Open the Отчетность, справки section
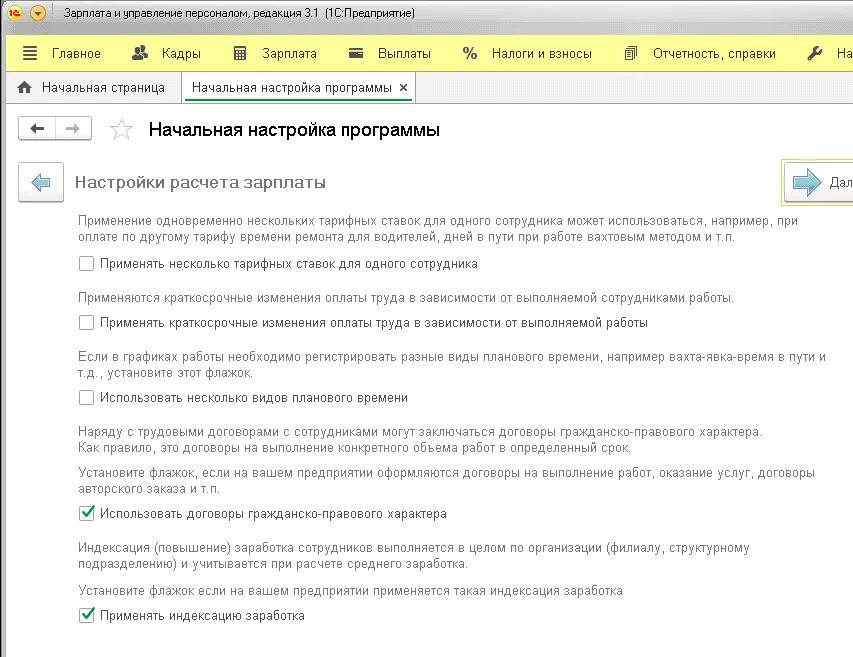853x657 pixels. 714,53
